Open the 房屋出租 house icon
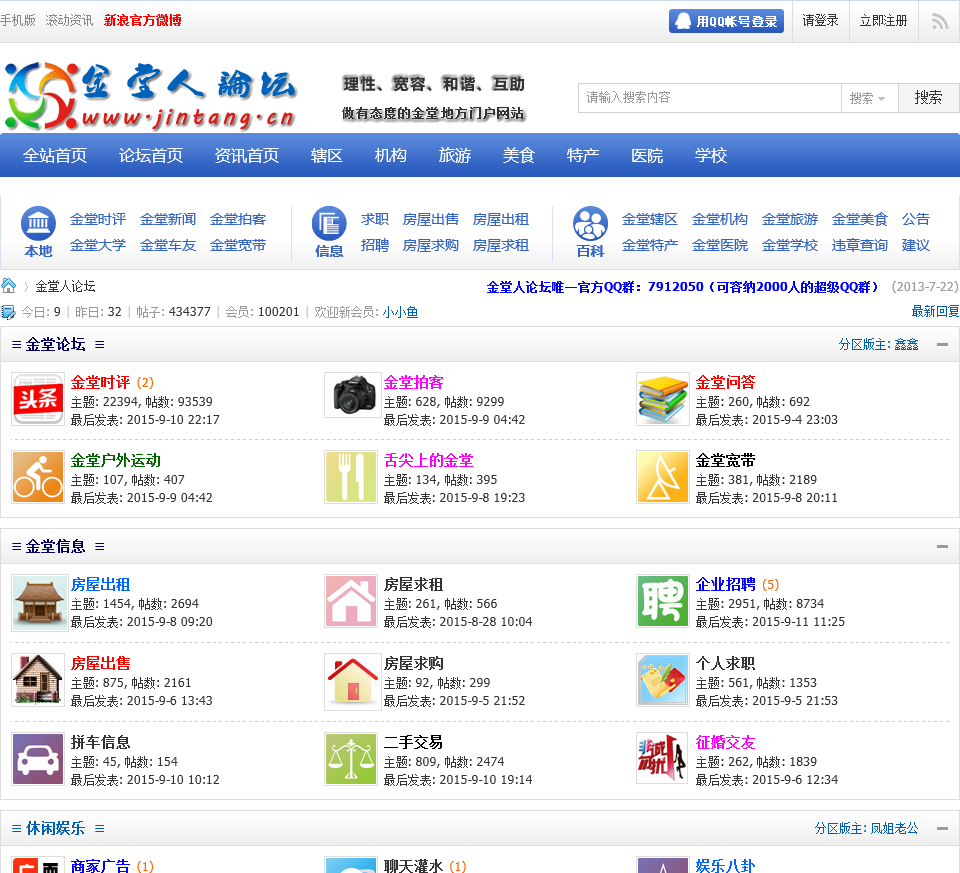This screenshot has width=960, height=873. point(39,603)
